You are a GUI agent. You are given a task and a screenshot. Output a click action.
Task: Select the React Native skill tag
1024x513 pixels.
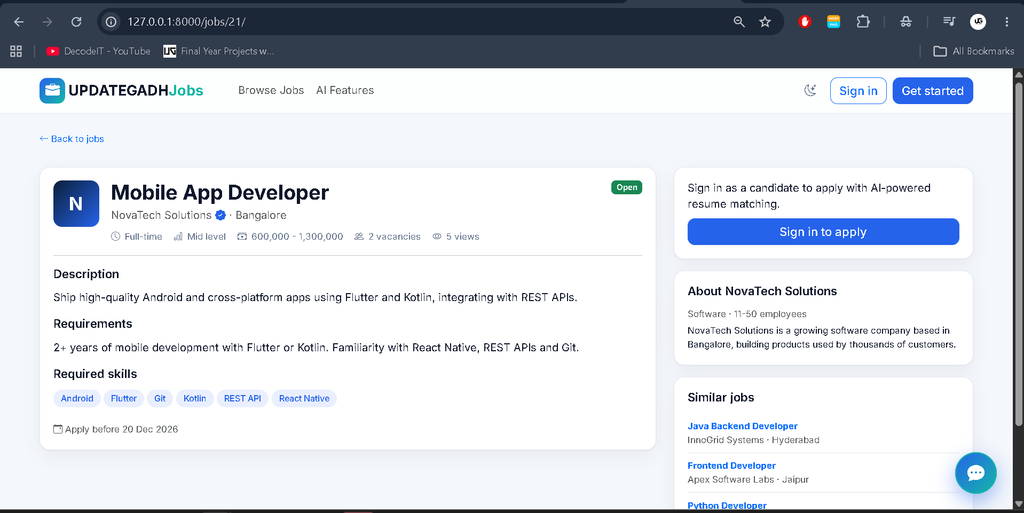304,398
